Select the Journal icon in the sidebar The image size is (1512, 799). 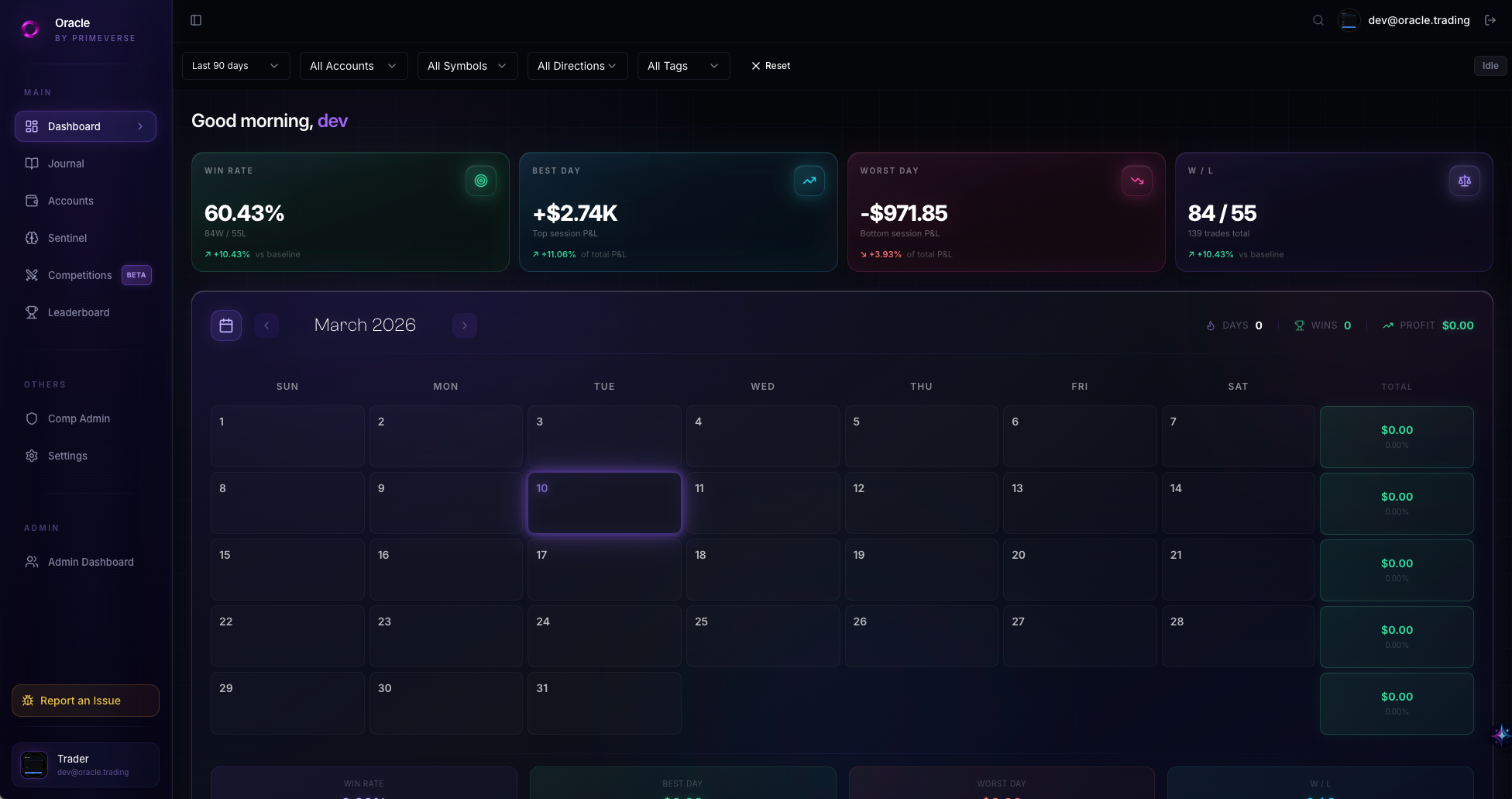pyautogui.click(x=32, y=164)
